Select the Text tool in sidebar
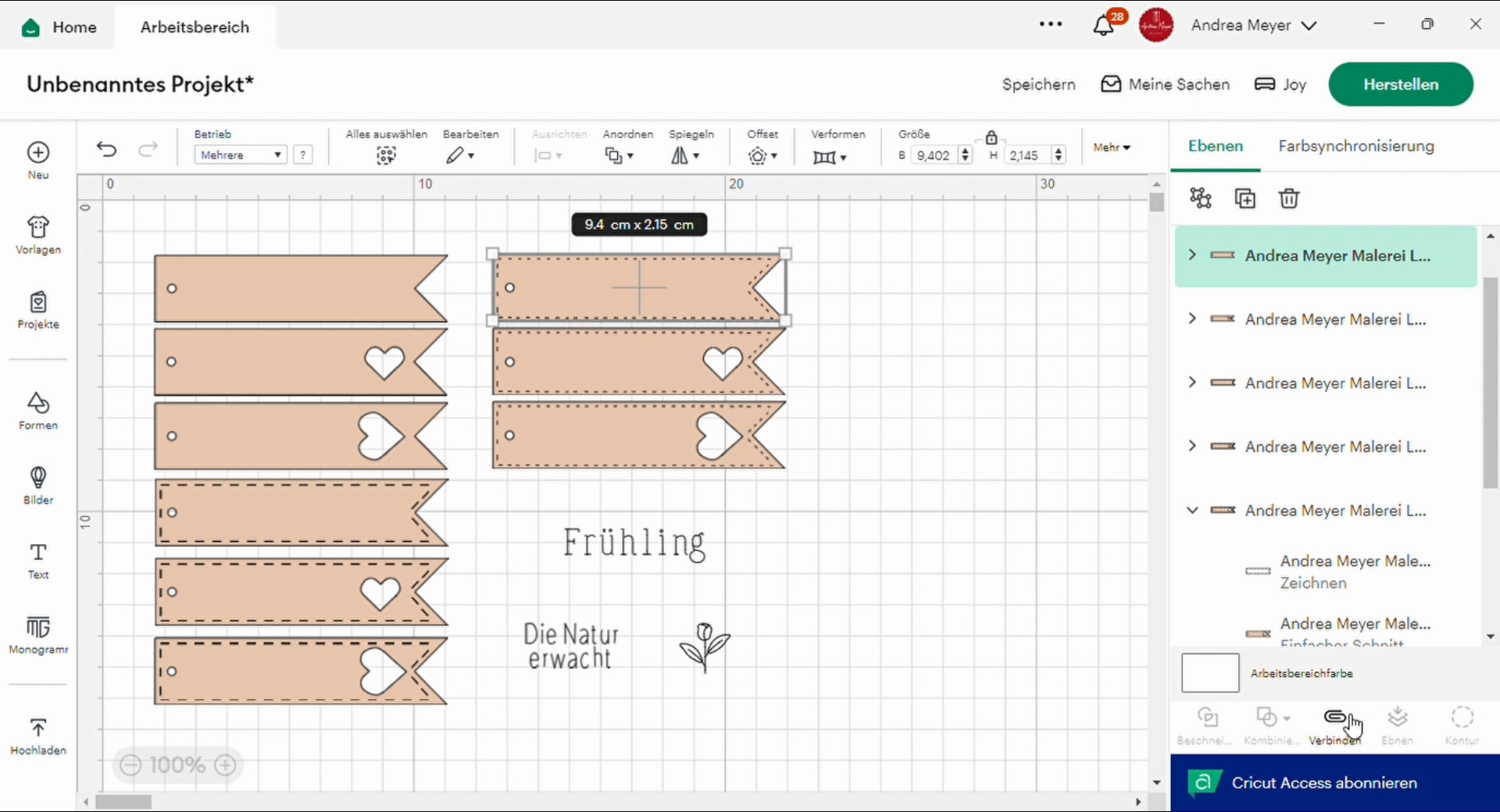The width and height of the screenshot is (1500, 812). pos(38,561)
